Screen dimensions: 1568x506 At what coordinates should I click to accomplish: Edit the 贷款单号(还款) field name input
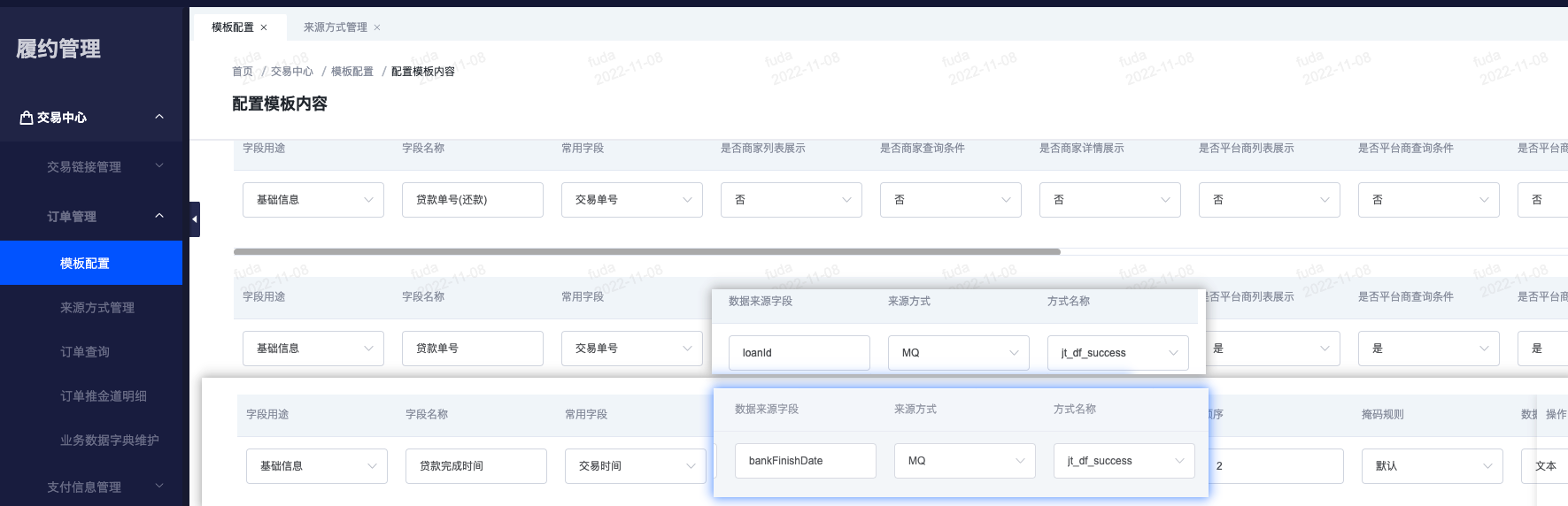(473, 200)
